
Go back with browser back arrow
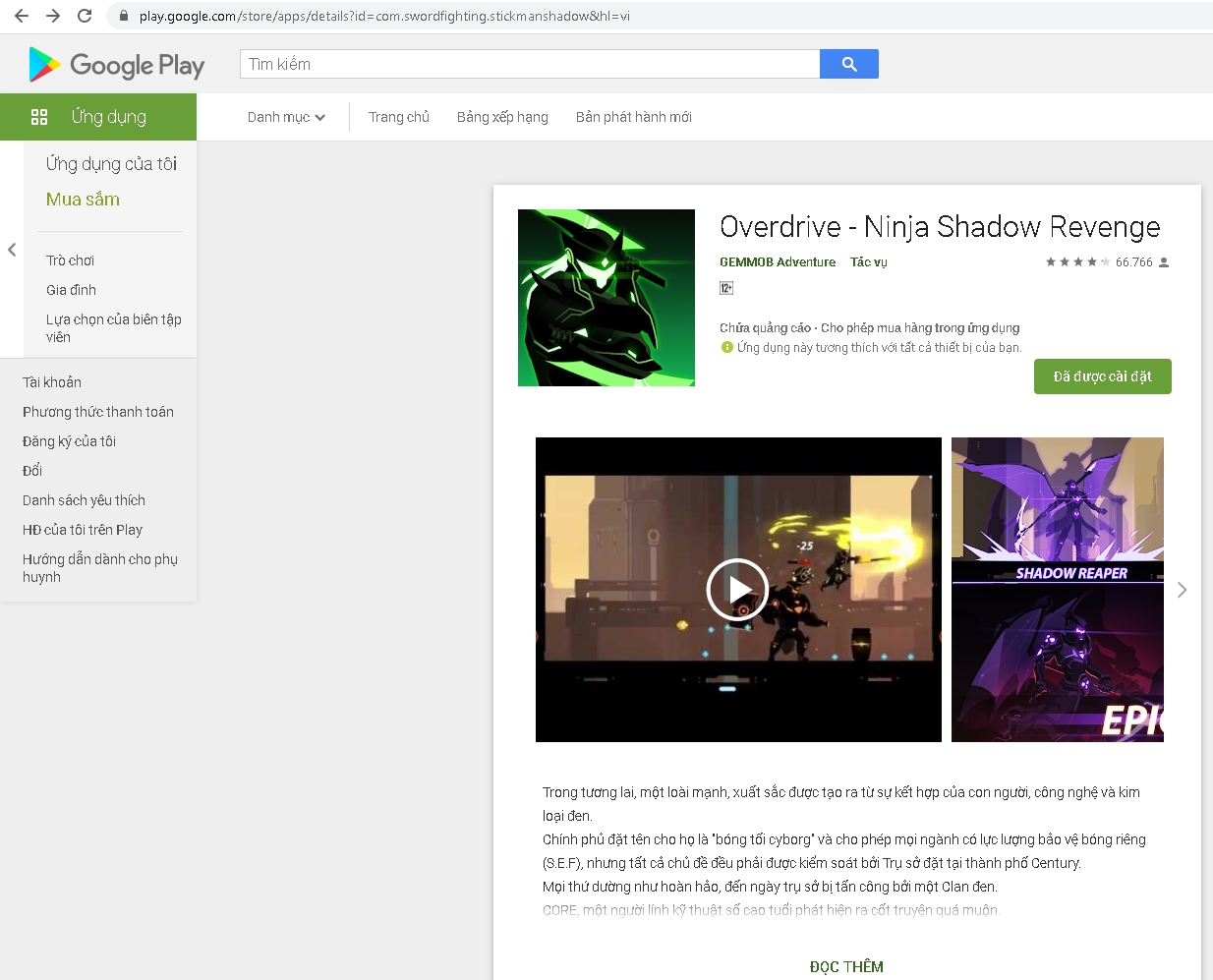pos(22,16)
